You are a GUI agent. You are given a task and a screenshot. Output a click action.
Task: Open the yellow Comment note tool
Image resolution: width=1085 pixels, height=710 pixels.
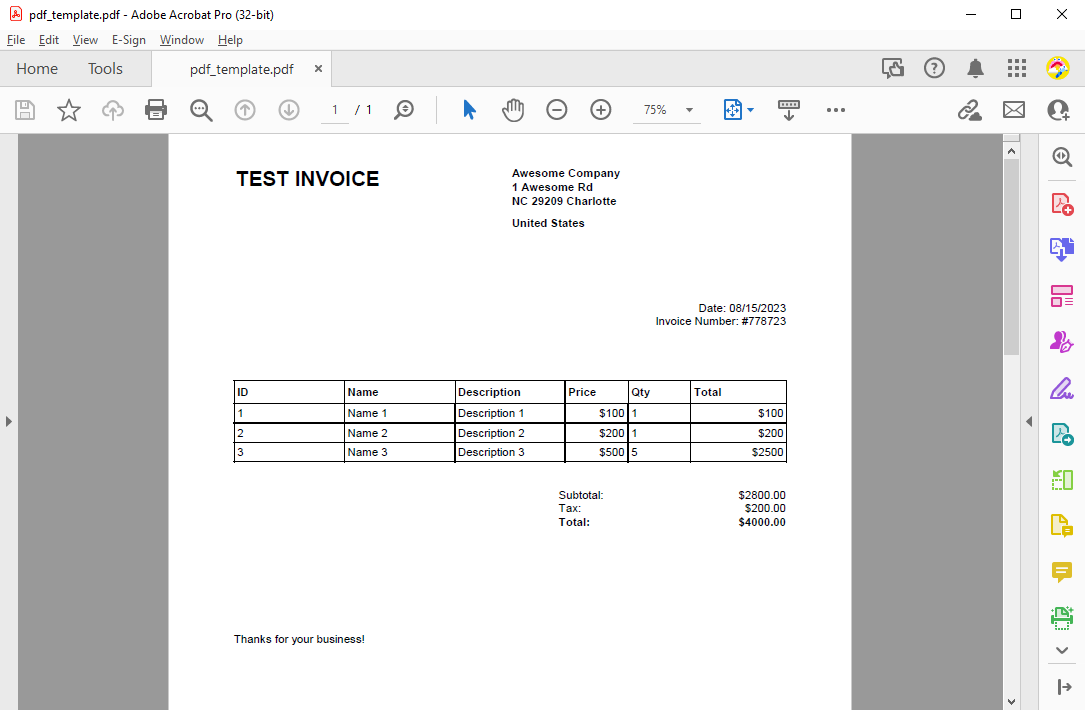(x=1062, y=572)
